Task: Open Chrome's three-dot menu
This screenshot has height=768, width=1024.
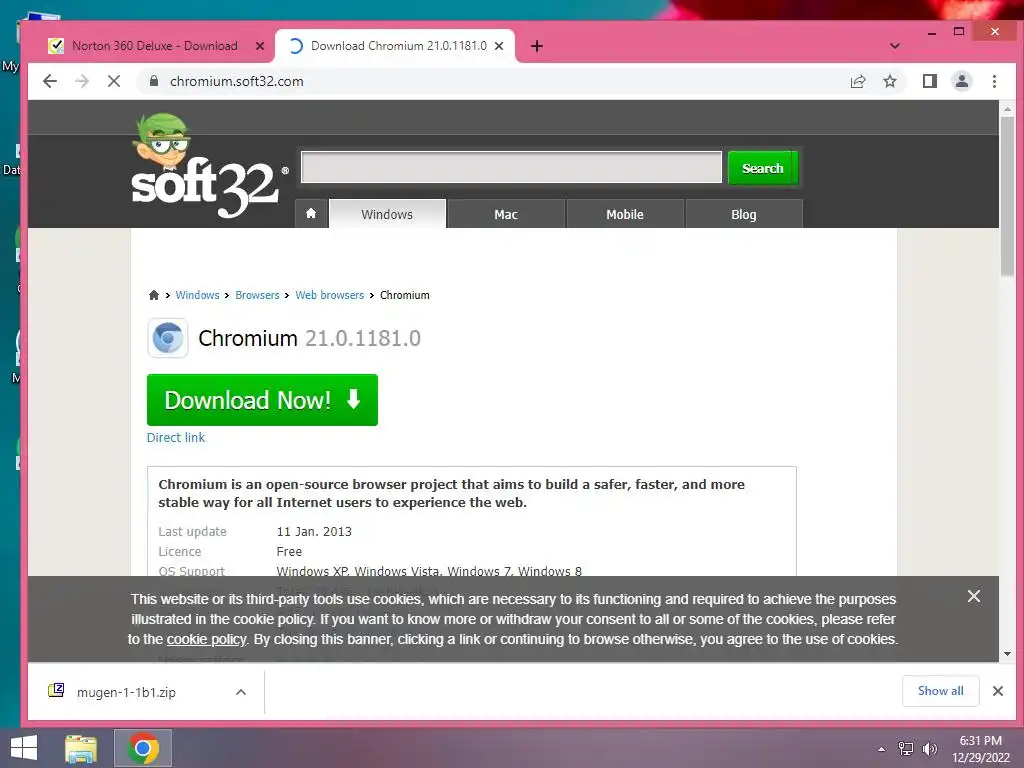Action: click(x=994, y=81)
